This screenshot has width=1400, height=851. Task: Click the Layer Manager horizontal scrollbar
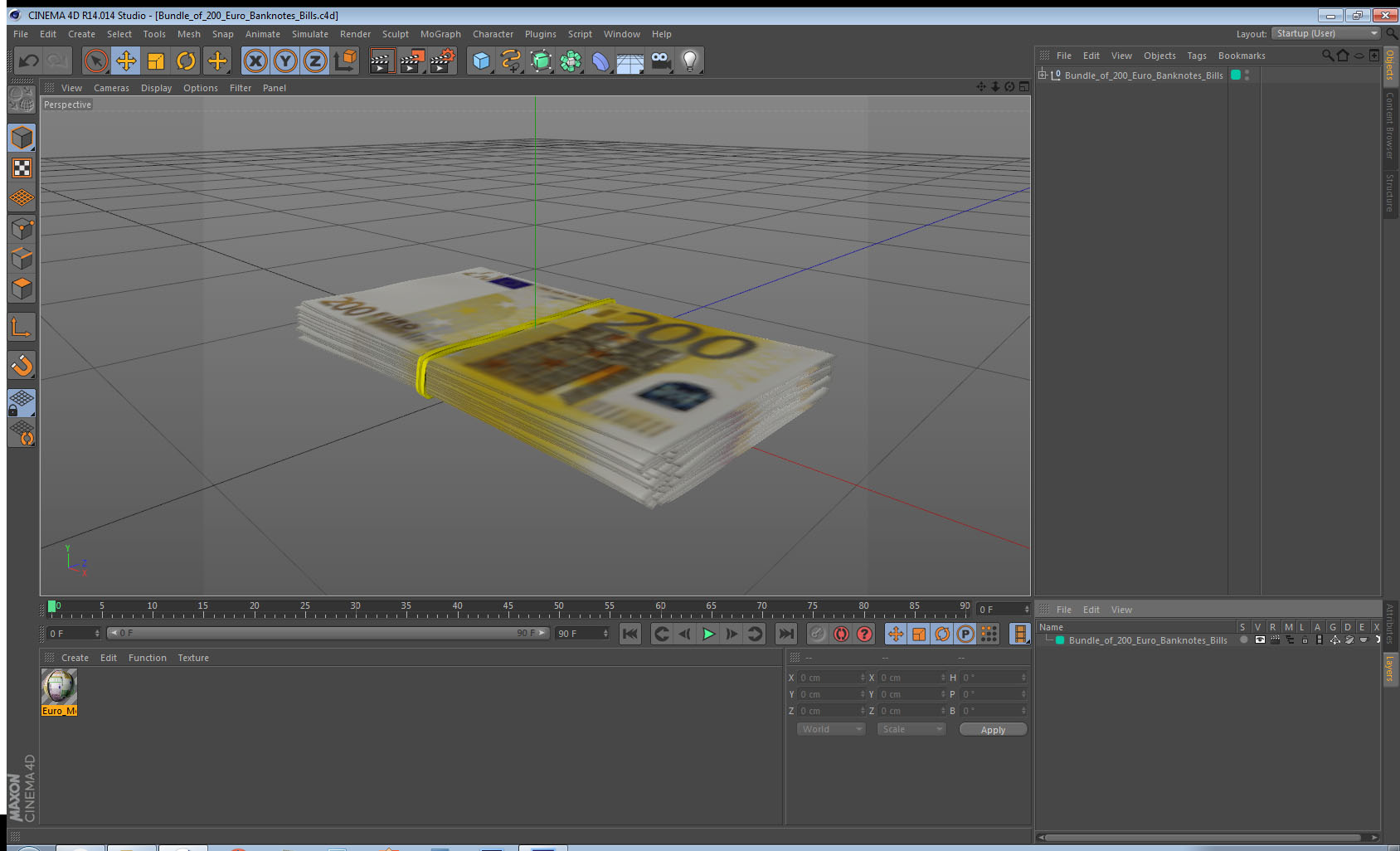[x=1202, y=837]
